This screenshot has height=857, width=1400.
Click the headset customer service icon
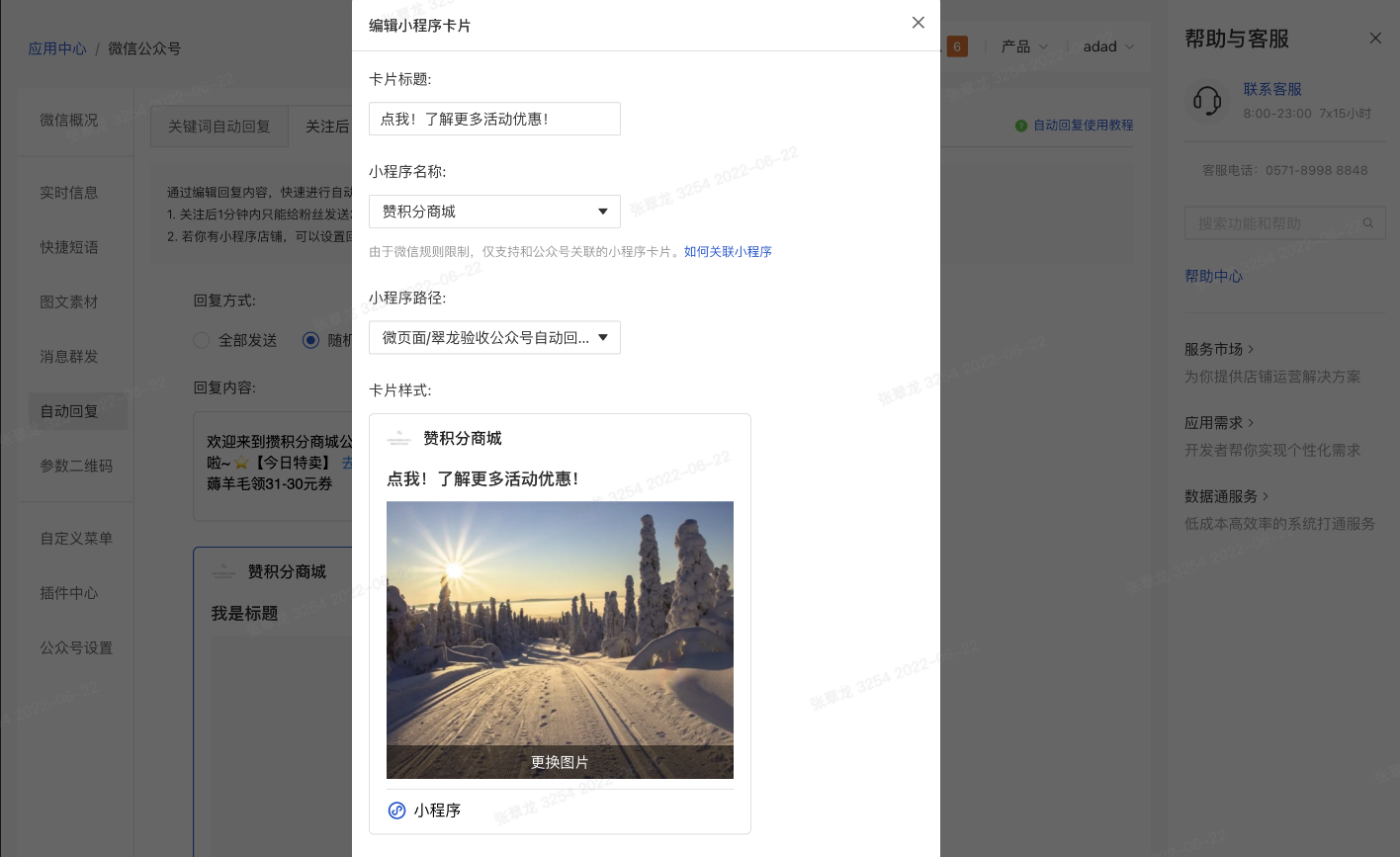pos(1207,100)
